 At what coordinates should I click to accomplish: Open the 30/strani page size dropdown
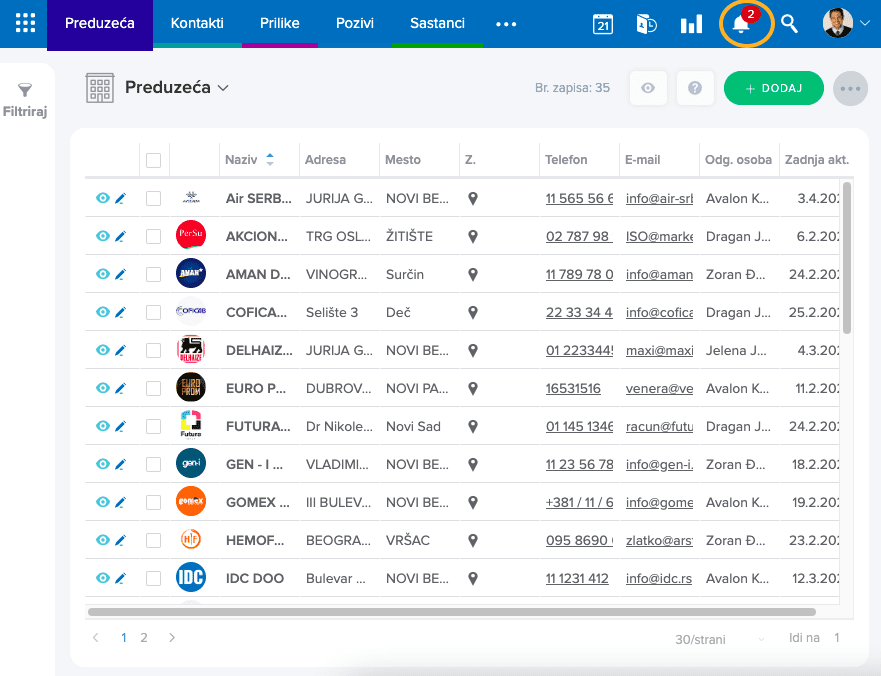tap(720, 639)
